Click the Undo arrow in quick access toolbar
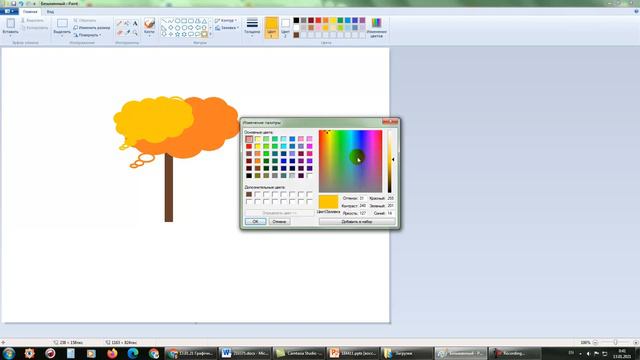Viewport: 640px width, 360px height. [21, 3]
